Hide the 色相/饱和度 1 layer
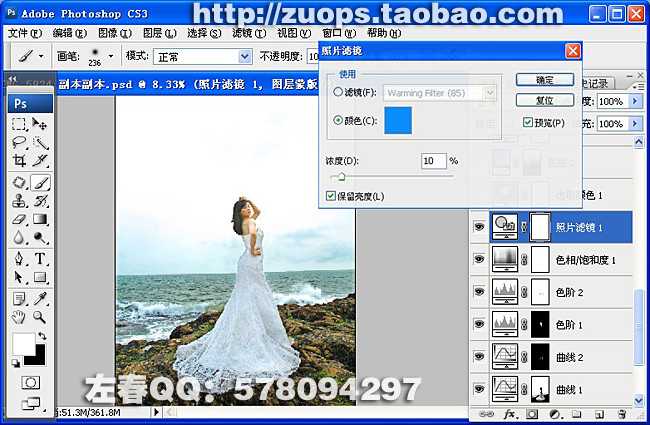650x425 pixels. [479, 259]
